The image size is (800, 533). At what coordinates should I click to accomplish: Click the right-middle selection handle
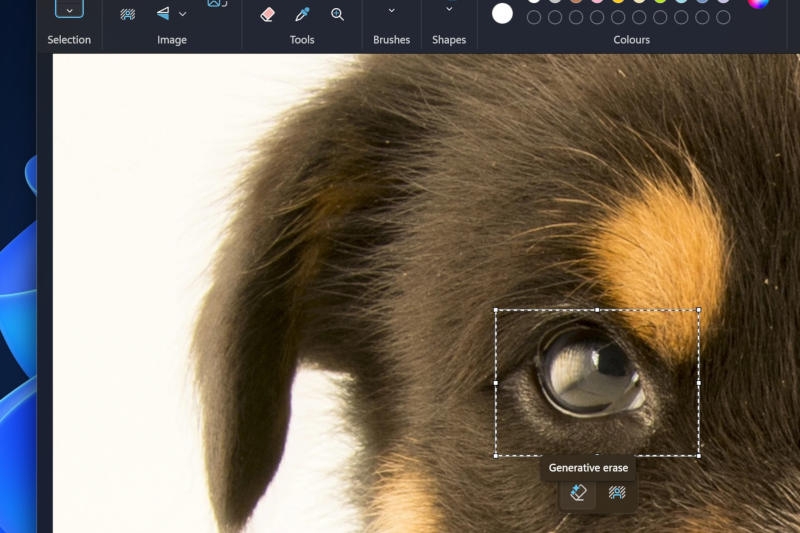coord(698,382)
